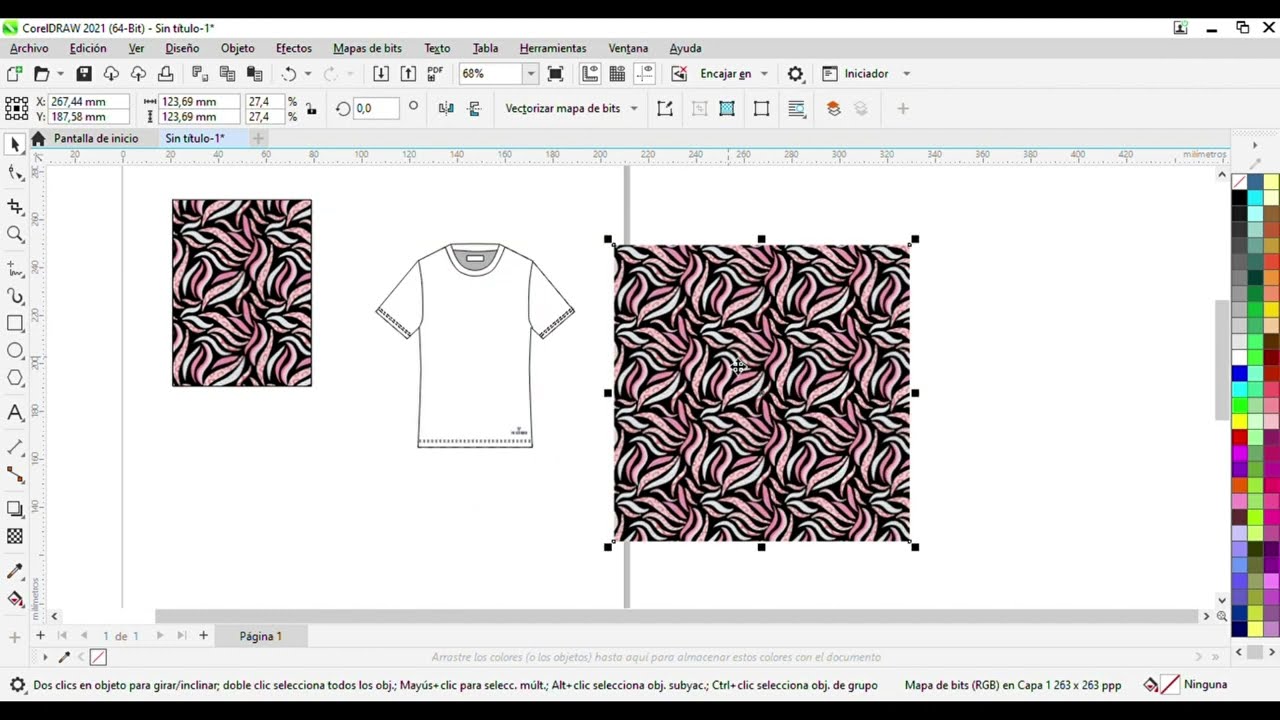Select the Freehand drawing tool

(x=15, y=268)
